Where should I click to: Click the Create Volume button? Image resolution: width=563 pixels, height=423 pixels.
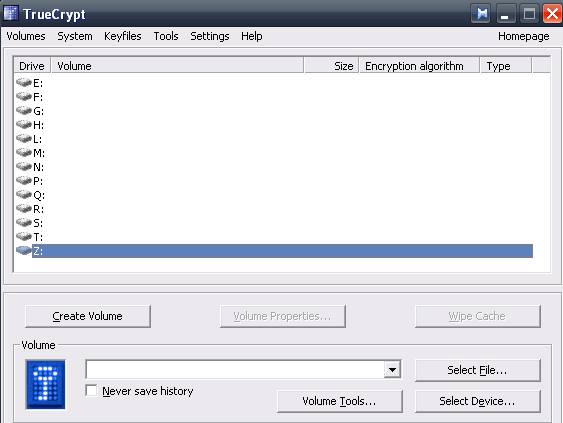(88, 316)
